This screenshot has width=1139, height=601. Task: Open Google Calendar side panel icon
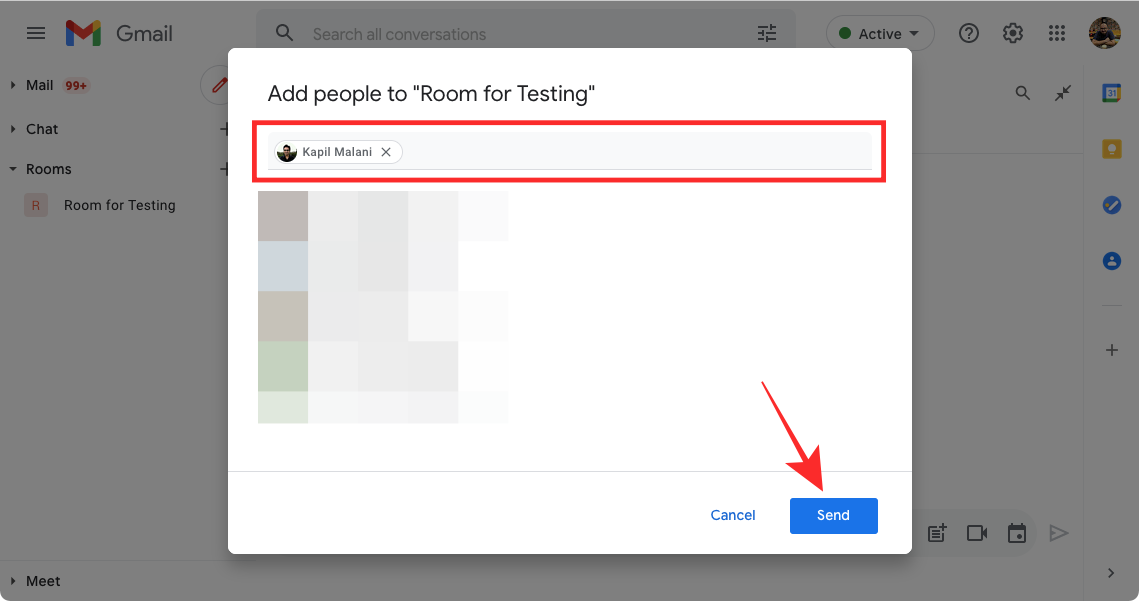tap(1111, 93)
